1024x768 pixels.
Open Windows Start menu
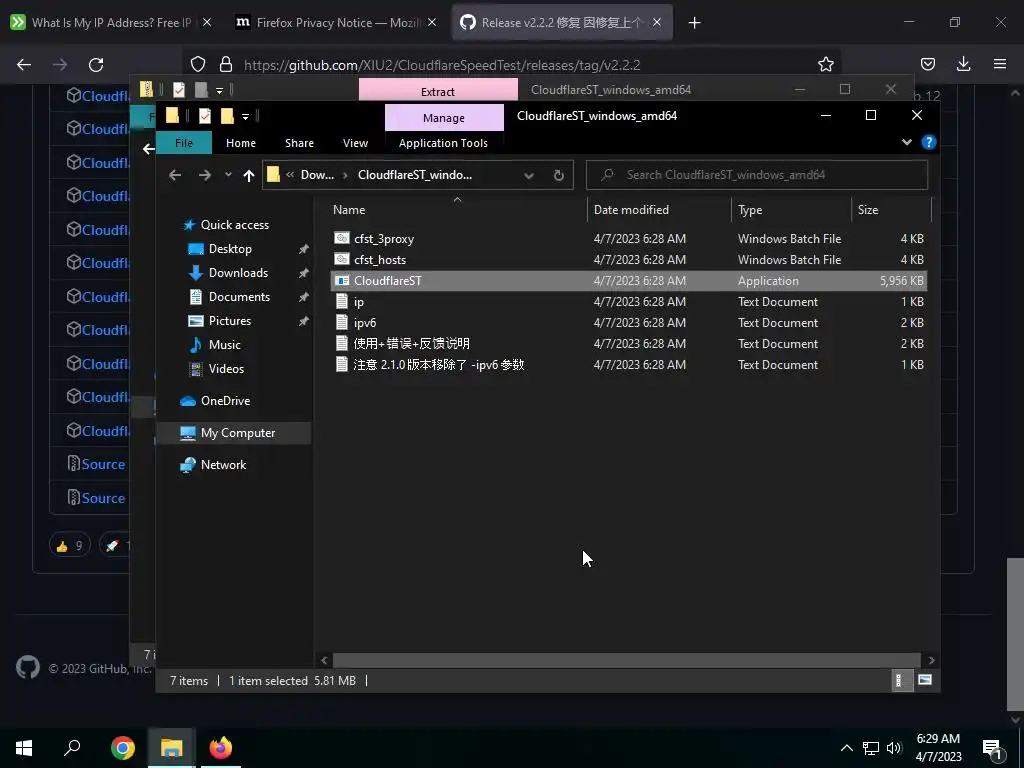(24, 748)
